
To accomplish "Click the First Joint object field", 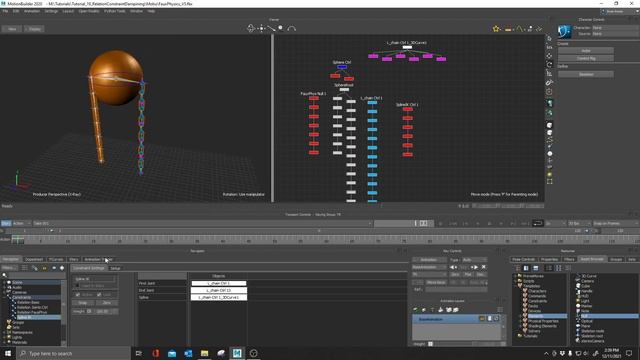I will pyautogui.click(x=219, y=283).
